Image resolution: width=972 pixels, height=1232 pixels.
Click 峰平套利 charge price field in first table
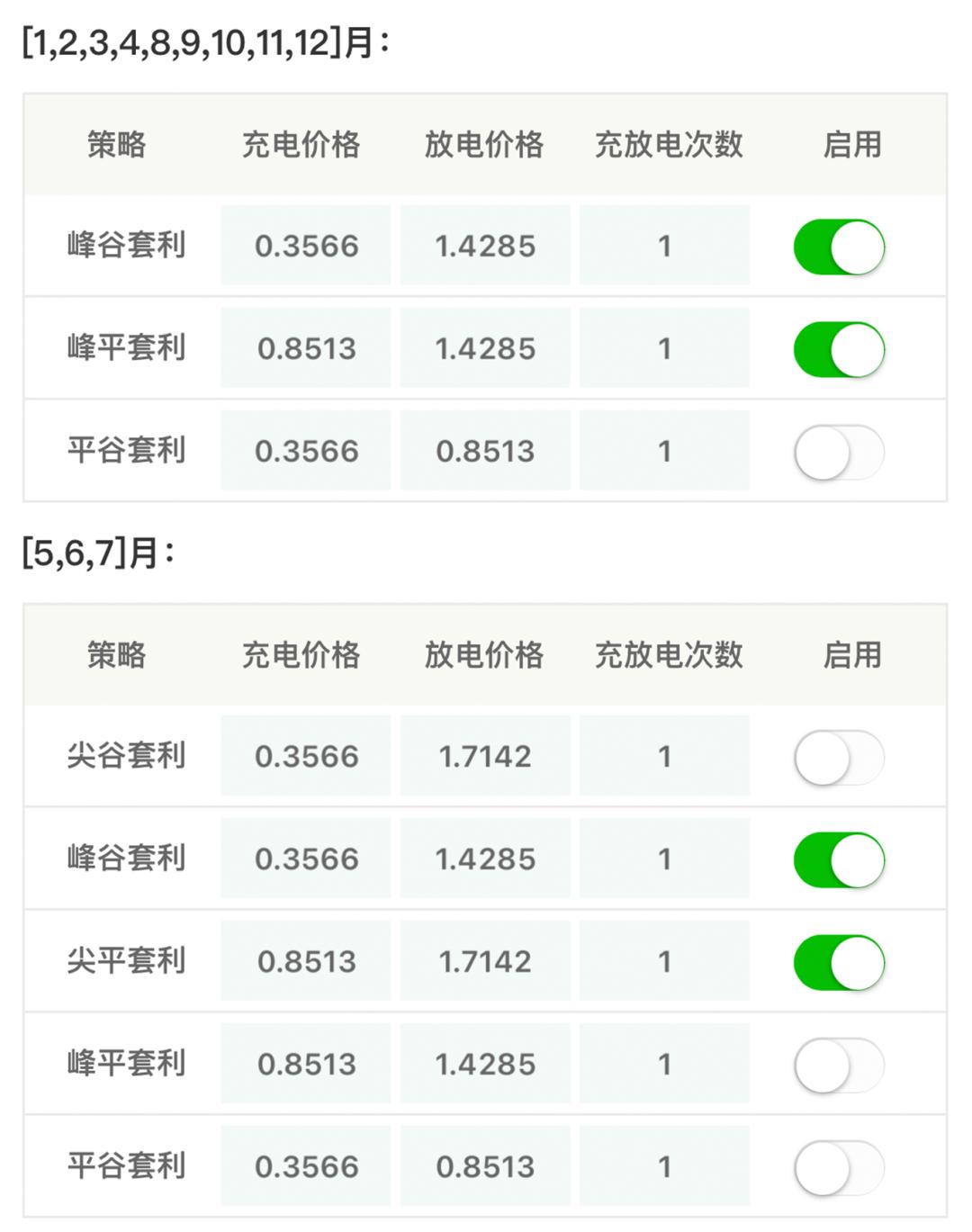305,348
